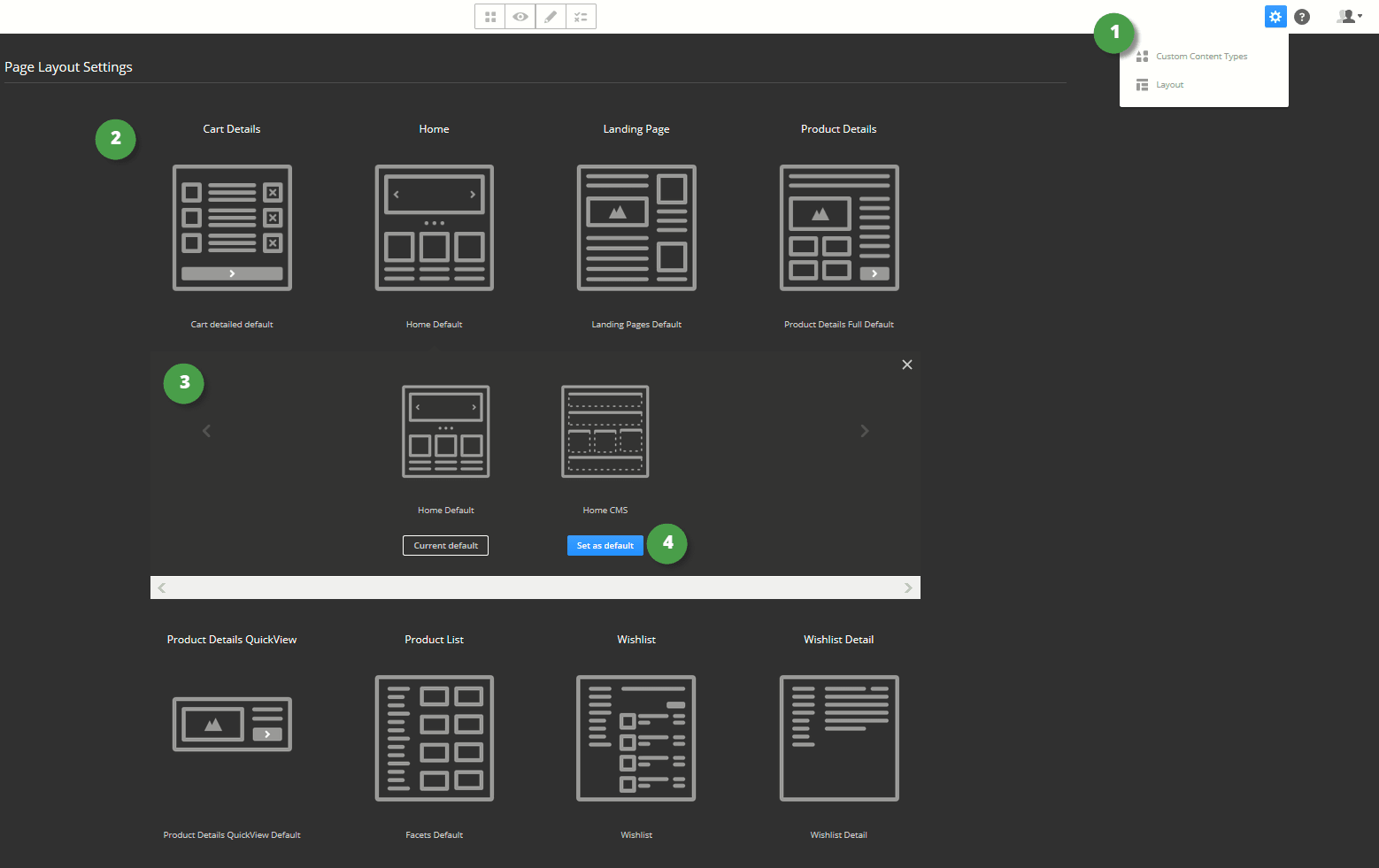Click the Landing Pages Default label
1379x868 pixels.
pos(636,325)
